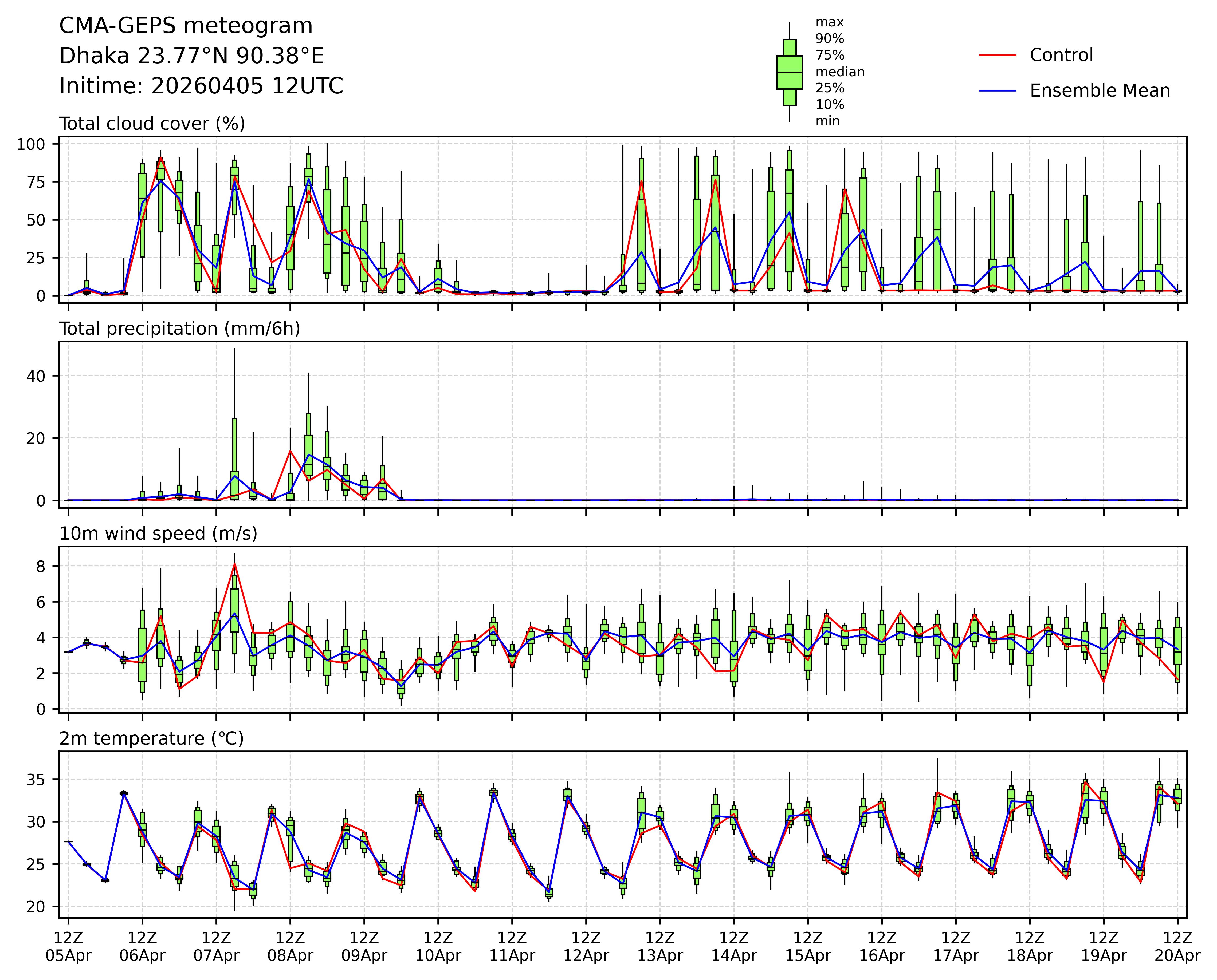1217x980 pixels.
Task: Click the 35 tick on temperature axis
Action: (36, 780)
